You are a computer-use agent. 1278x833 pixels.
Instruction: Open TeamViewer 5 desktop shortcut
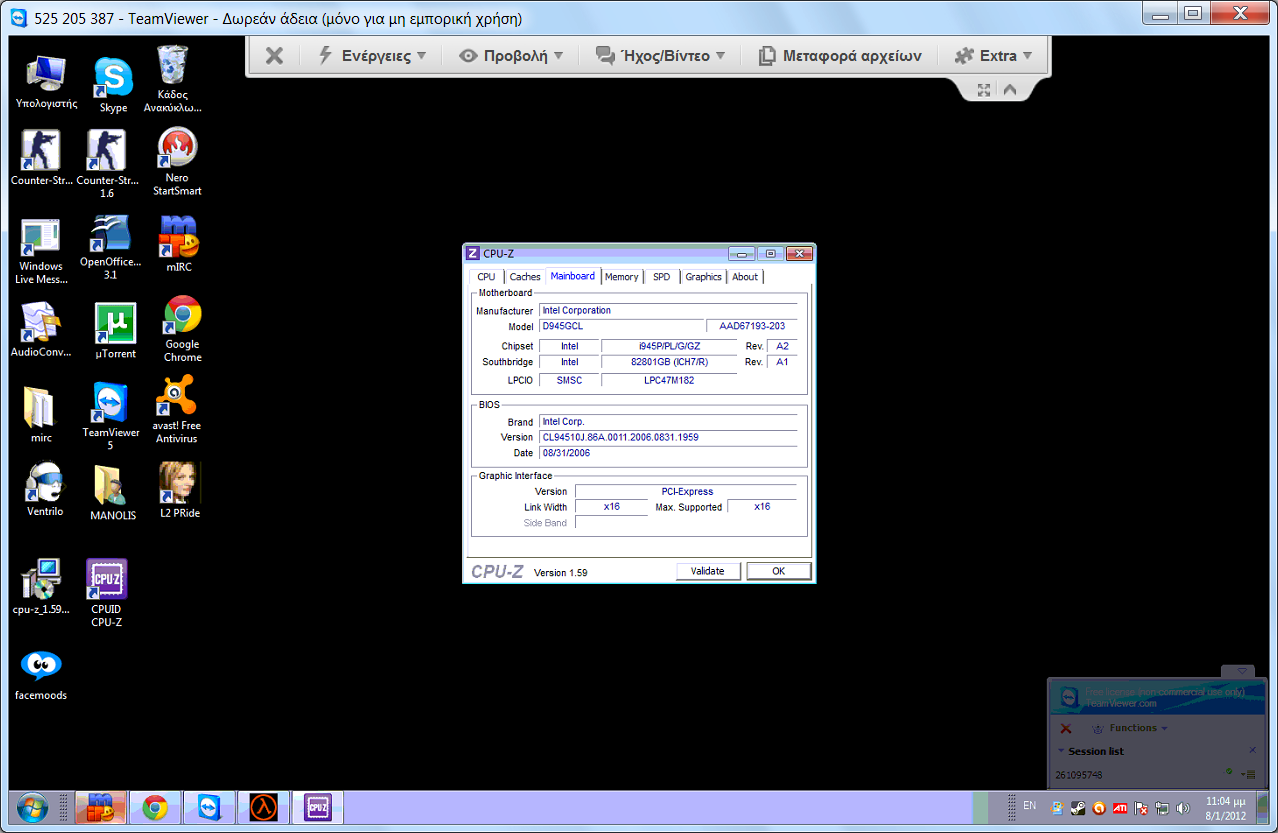point(110,416)
